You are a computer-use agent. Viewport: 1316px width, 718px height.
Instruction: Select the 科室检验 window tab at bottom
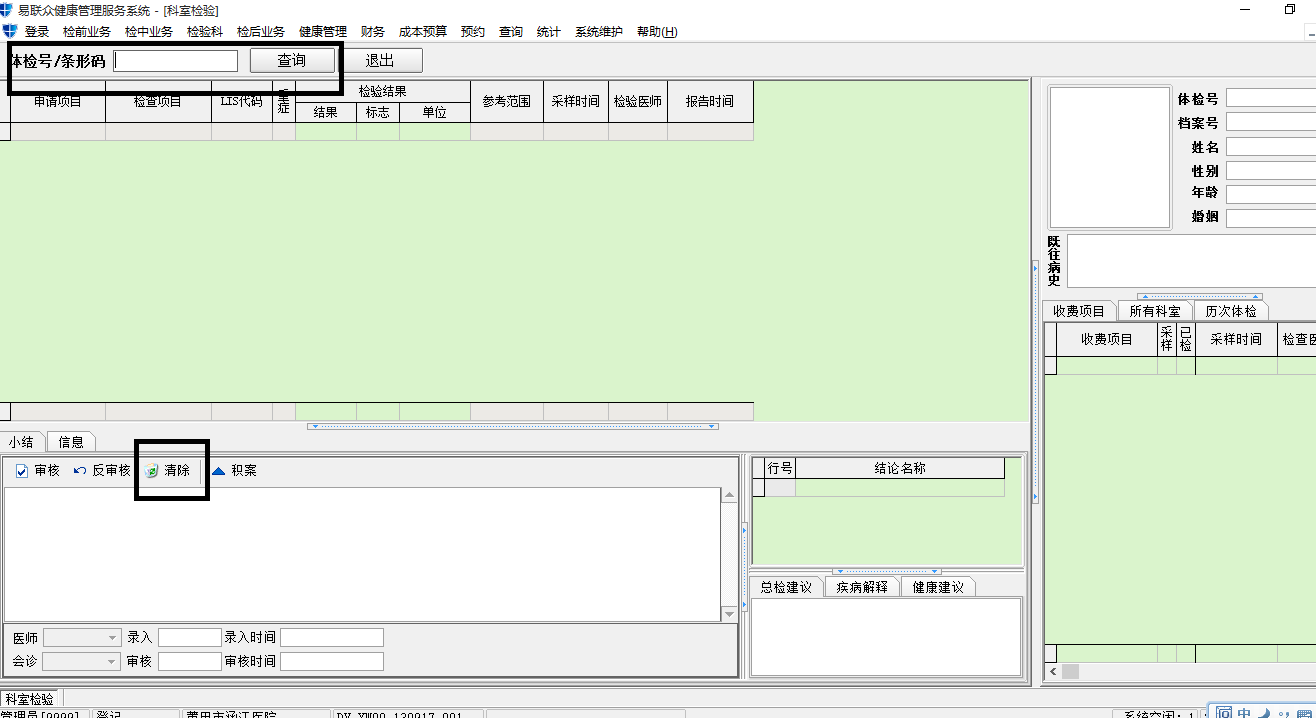click(30, 699)
